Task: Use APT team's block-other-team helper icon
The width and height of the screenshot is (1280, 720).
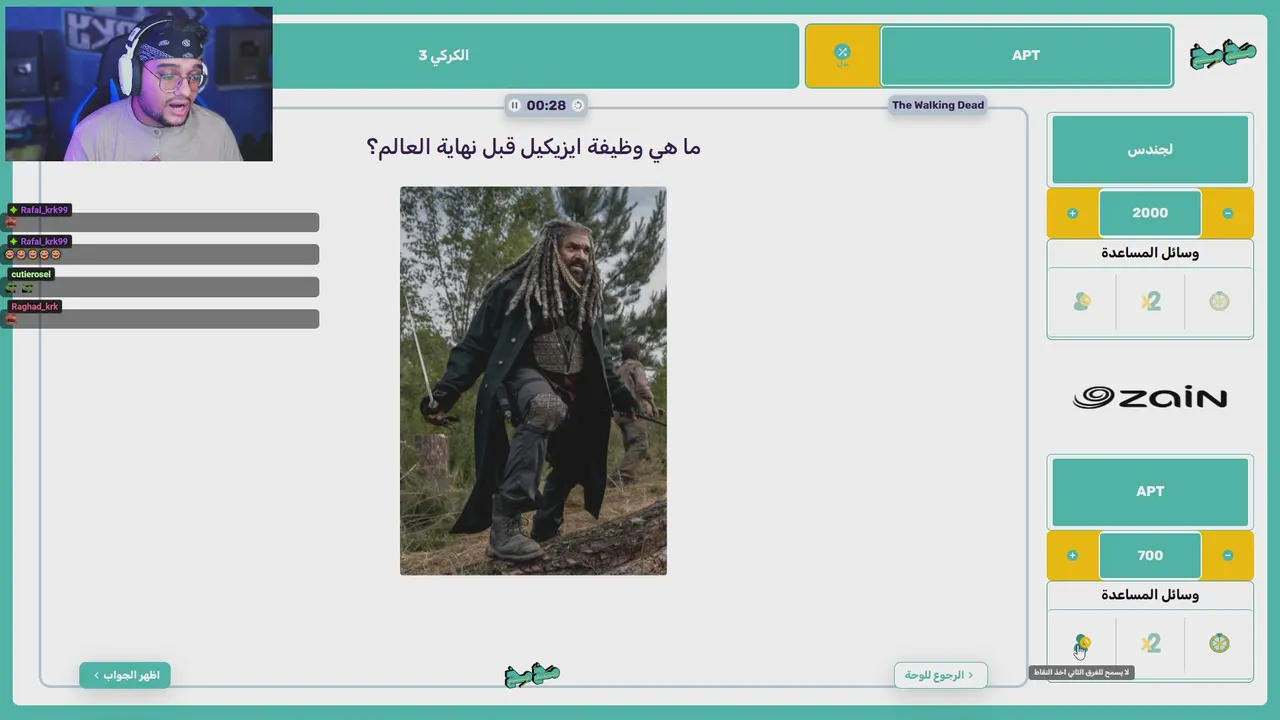Action: (1082, 643)
